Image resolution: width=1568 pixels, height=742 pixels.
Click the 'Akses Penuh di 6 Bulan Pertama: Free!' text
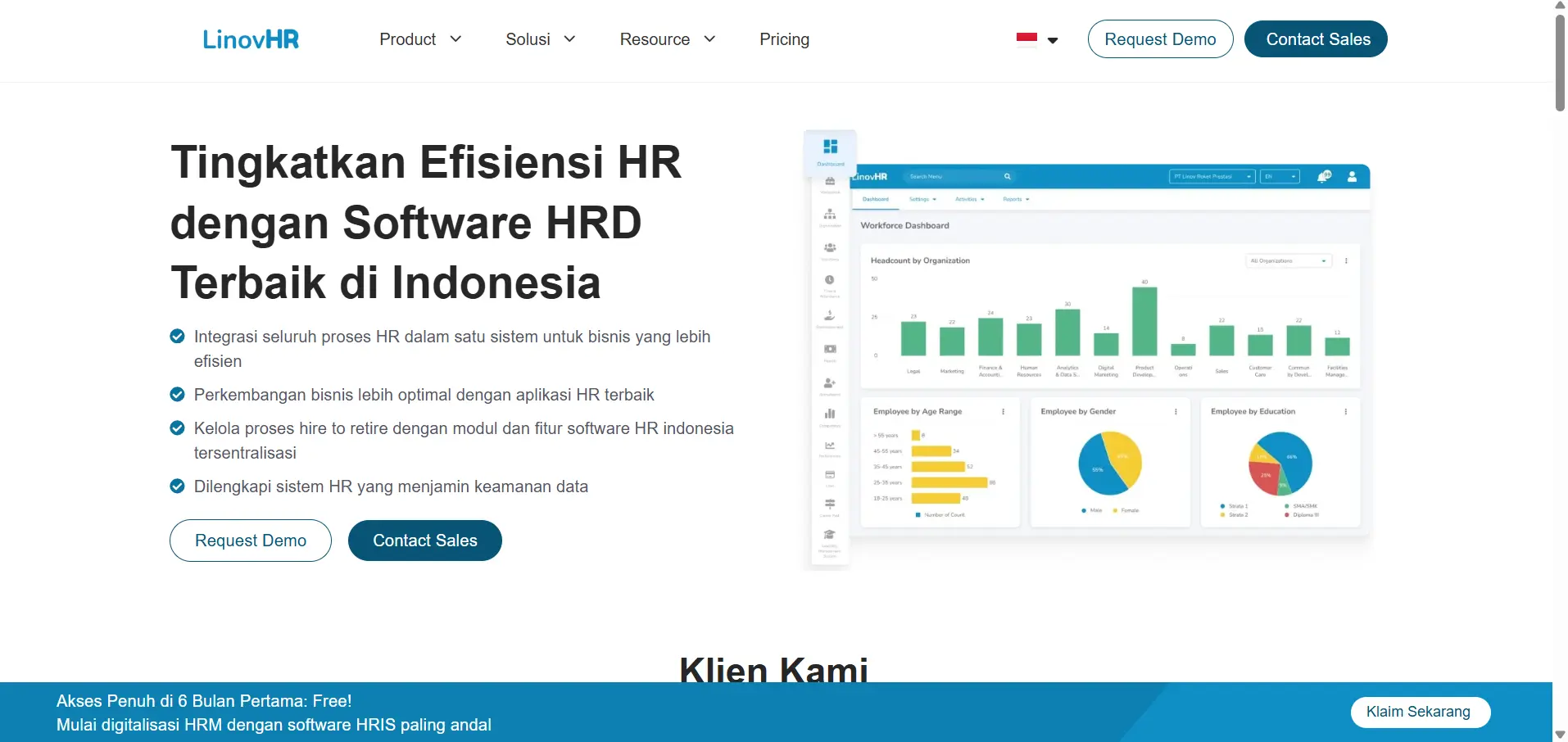click(204, 701)
